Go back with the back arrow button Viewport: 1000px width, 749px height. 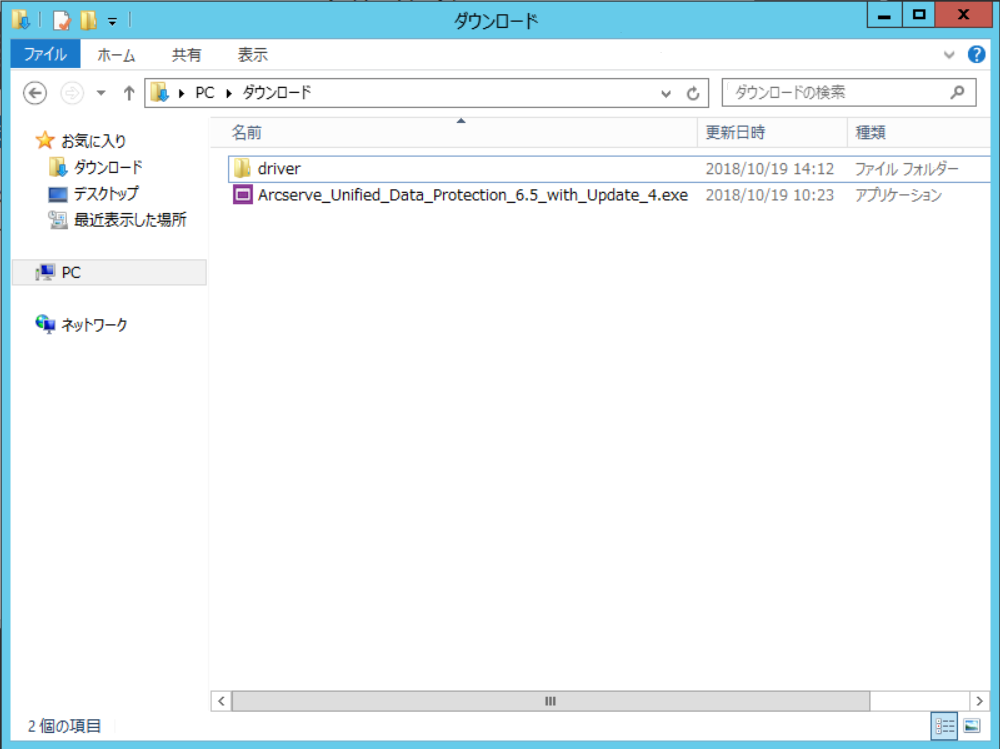tap(35, 93)
